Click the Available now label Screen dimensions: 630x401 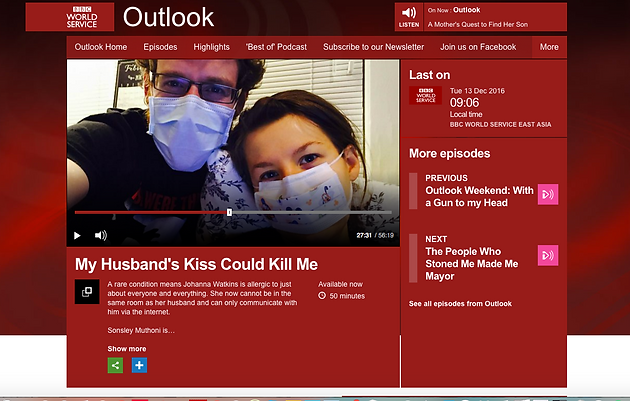click(x=340, y=284)
